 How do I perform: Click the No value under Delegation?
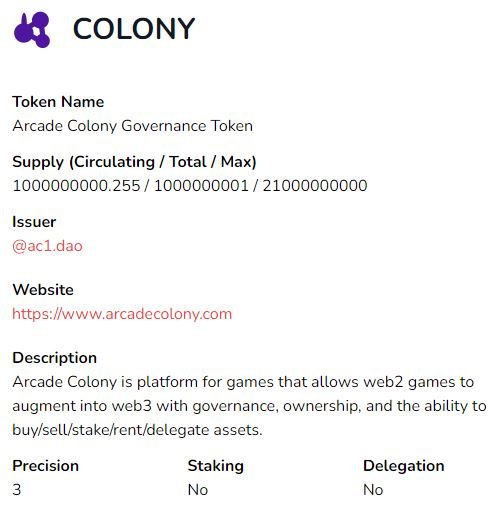tap(373, 490)
